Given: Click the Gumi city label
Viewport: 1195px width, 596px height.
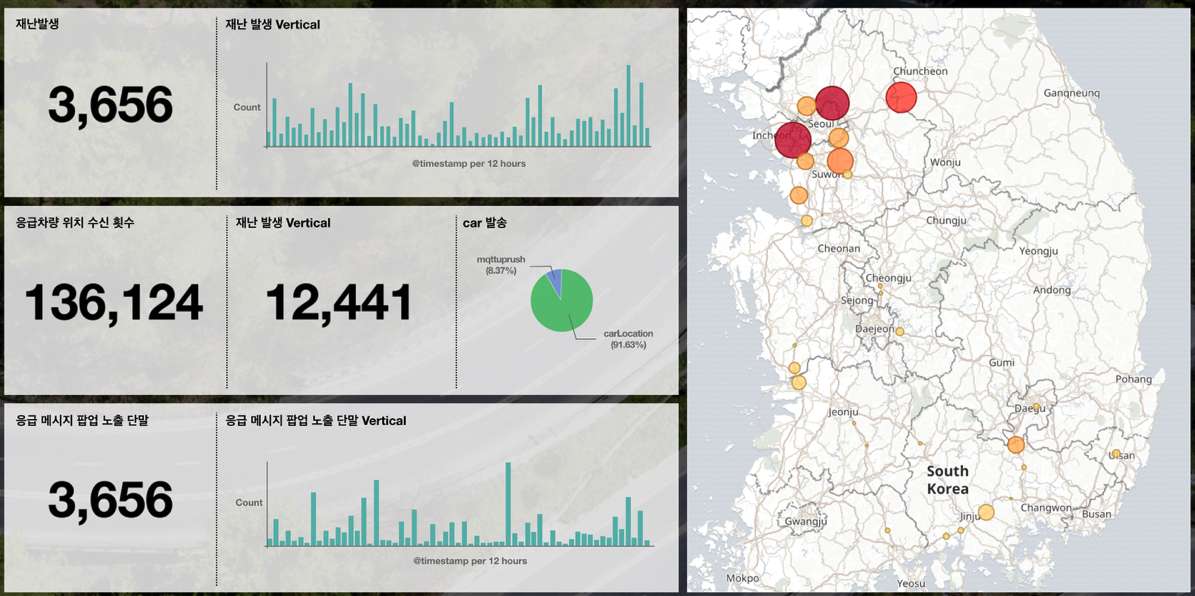Looking at the screenshot, I should [x=1001, y=363].
